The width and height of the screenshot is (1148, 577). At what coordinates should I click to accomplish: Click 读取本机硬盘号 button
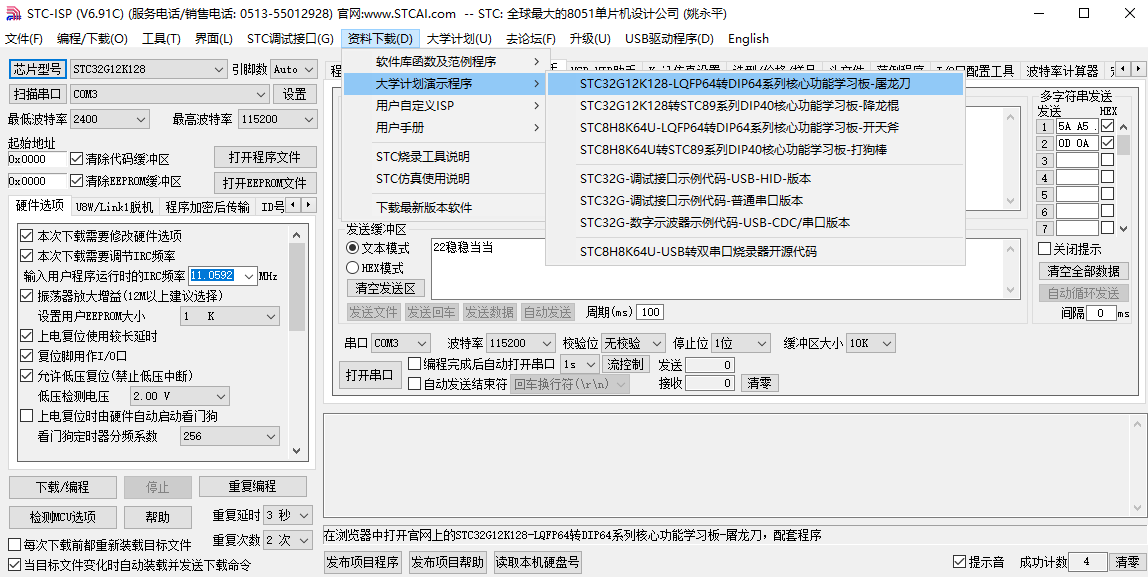tap(537, 562)
